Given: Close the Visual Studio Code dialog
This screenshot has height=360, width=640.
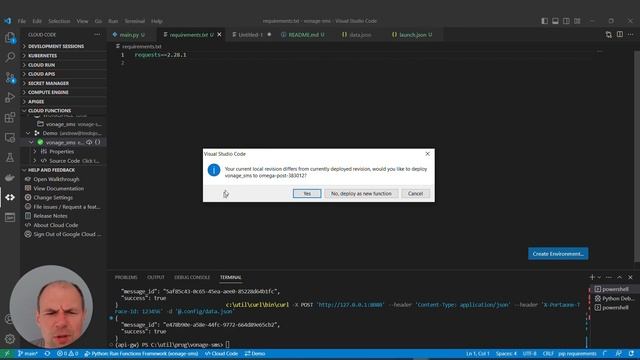Looking at the screenshot, I should pyautogui.click(x=427, y=154).
